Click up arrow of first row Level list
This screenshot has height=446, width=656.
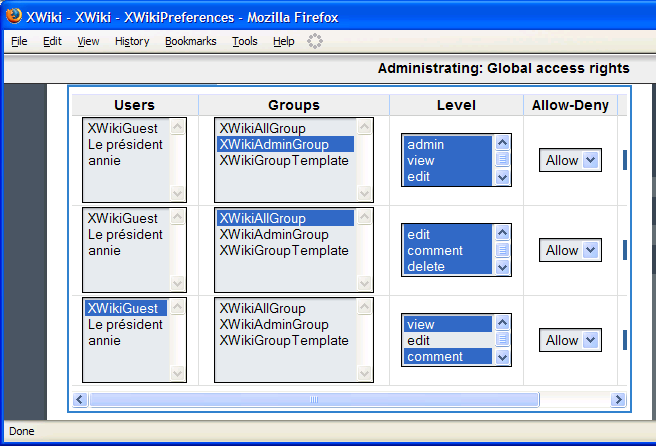(x=502, y=143)
